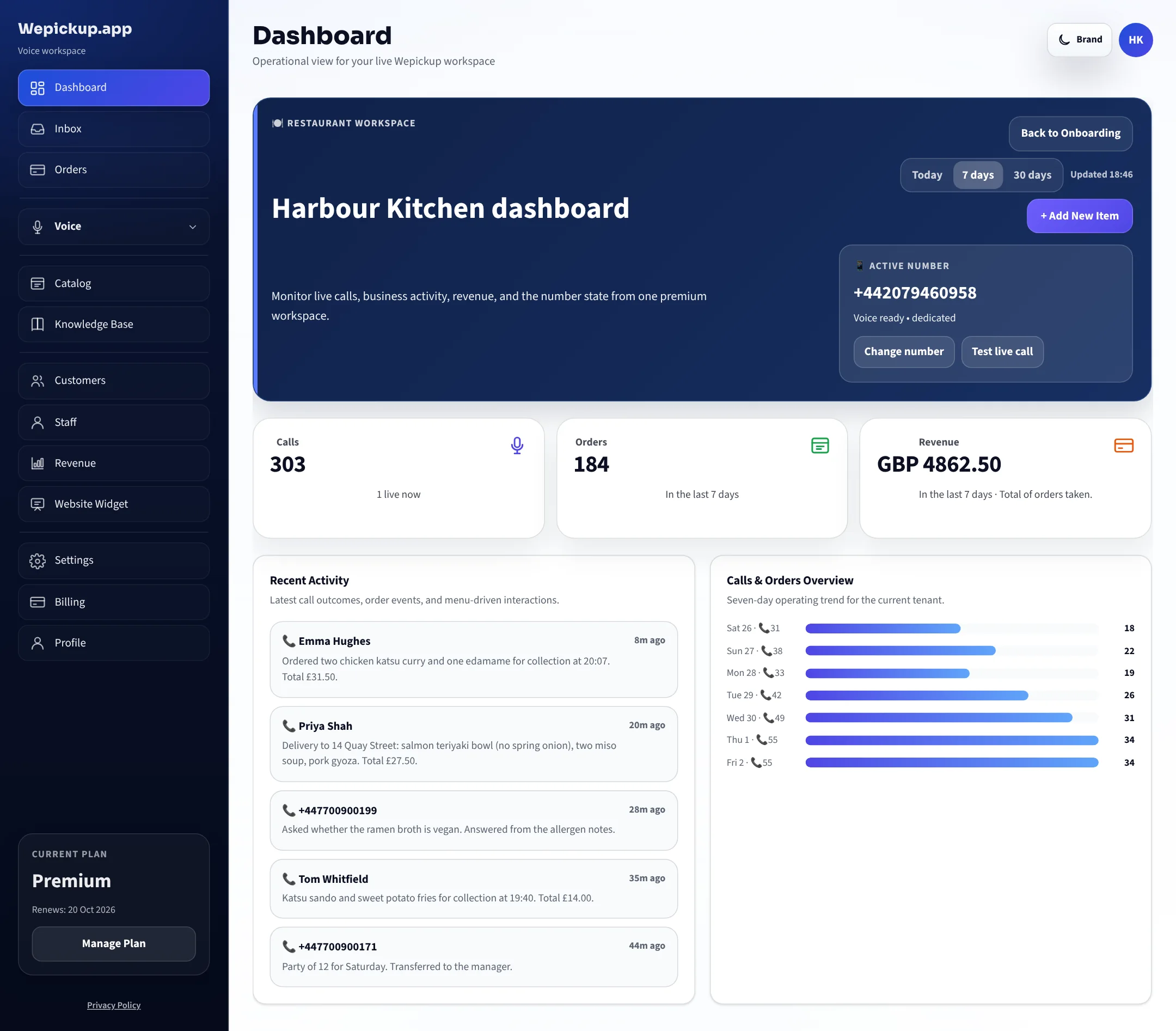Go to the Catalog section
The height and width of the screenshot is (1031, 1176).
pos(114,284)
